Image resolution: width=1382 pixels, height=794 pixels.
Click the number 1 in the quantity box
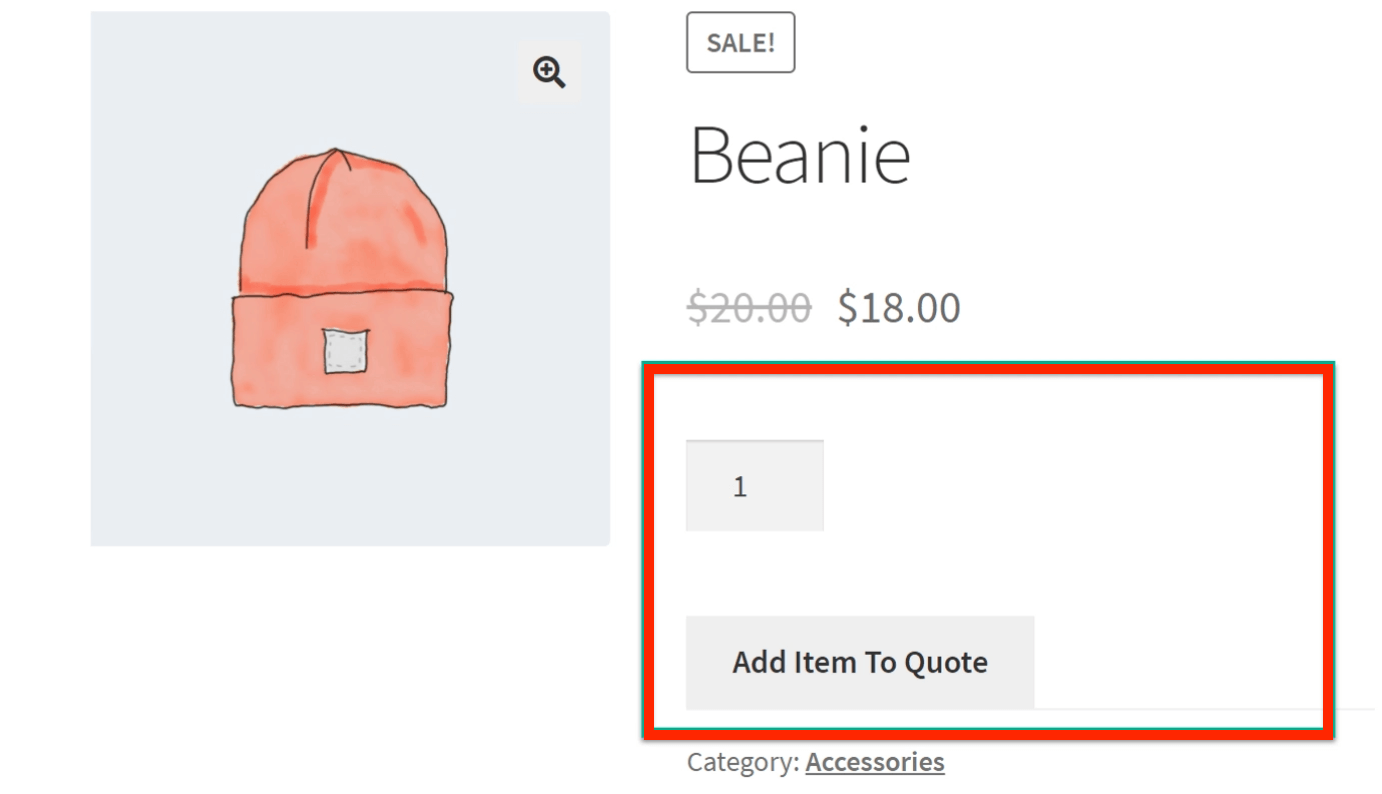[740, 487]
